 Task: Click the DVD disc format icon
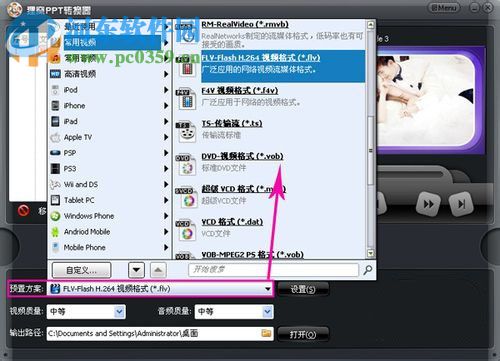[x=186, y=164]
